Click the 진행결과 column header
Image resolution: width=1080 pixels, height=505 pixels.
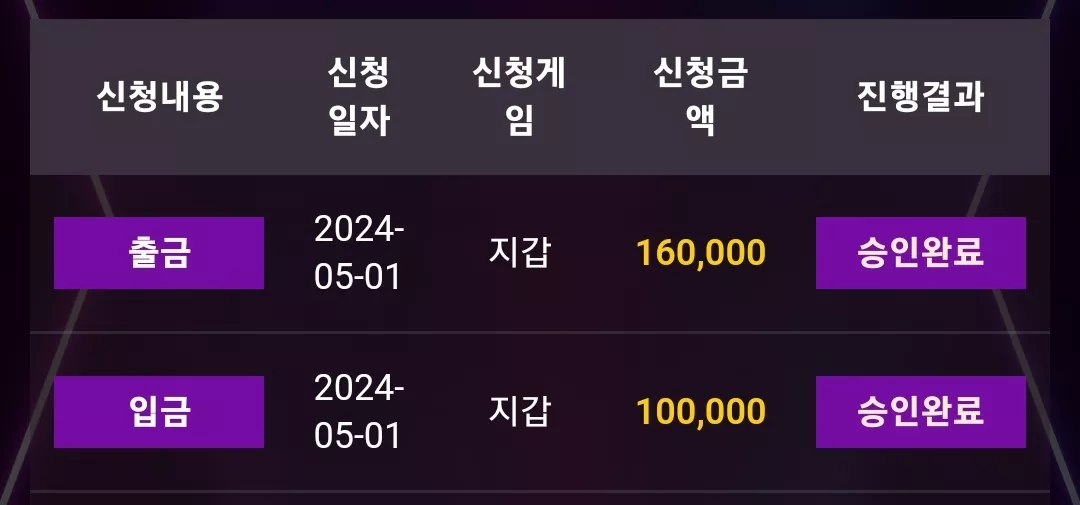pyautogui.click(x=921, y=96)
